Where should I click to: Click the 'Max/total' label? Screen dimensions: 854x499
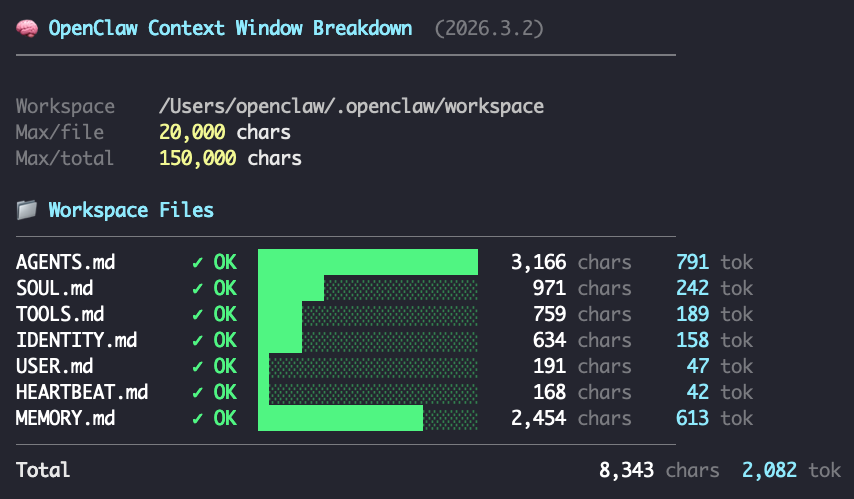point(65,158)
